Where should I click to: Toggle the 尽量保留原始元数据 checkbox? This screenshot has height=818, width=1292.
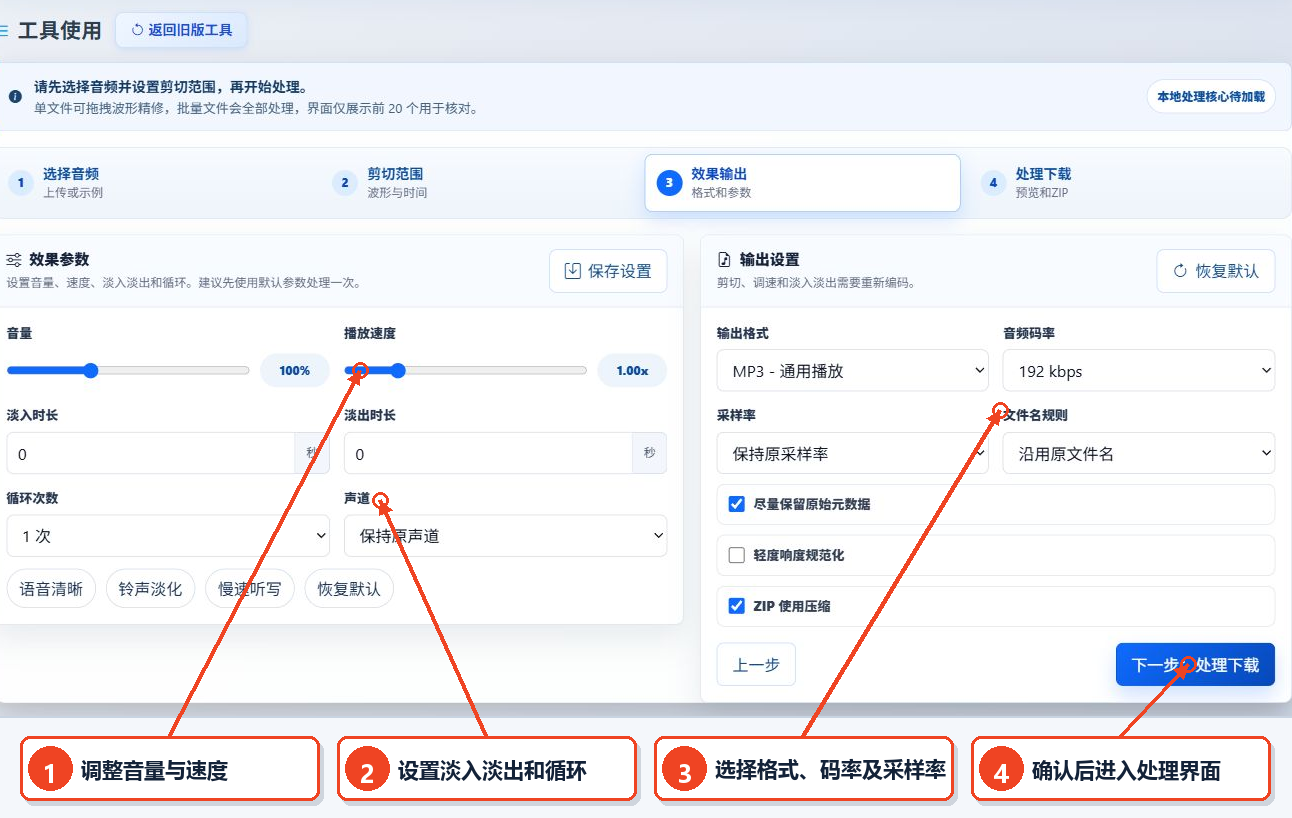[x=737, y=504]
